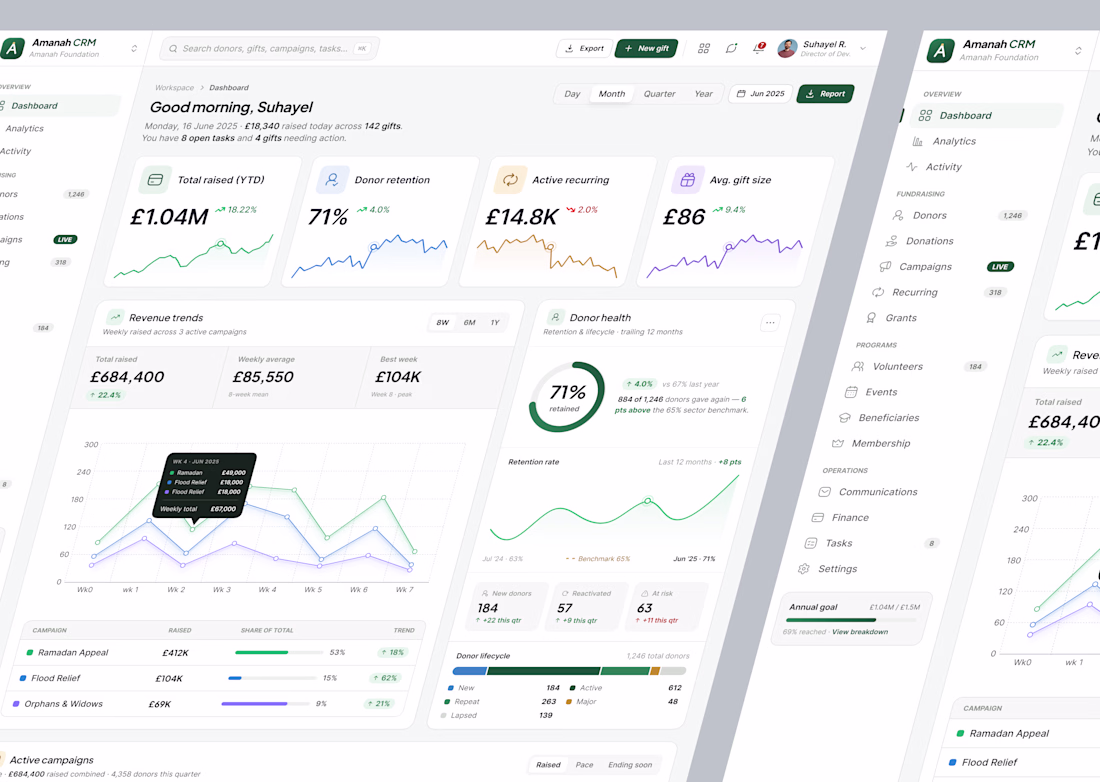
Task: Select the 8W range in Revenue trends
Action: point(443,323)
